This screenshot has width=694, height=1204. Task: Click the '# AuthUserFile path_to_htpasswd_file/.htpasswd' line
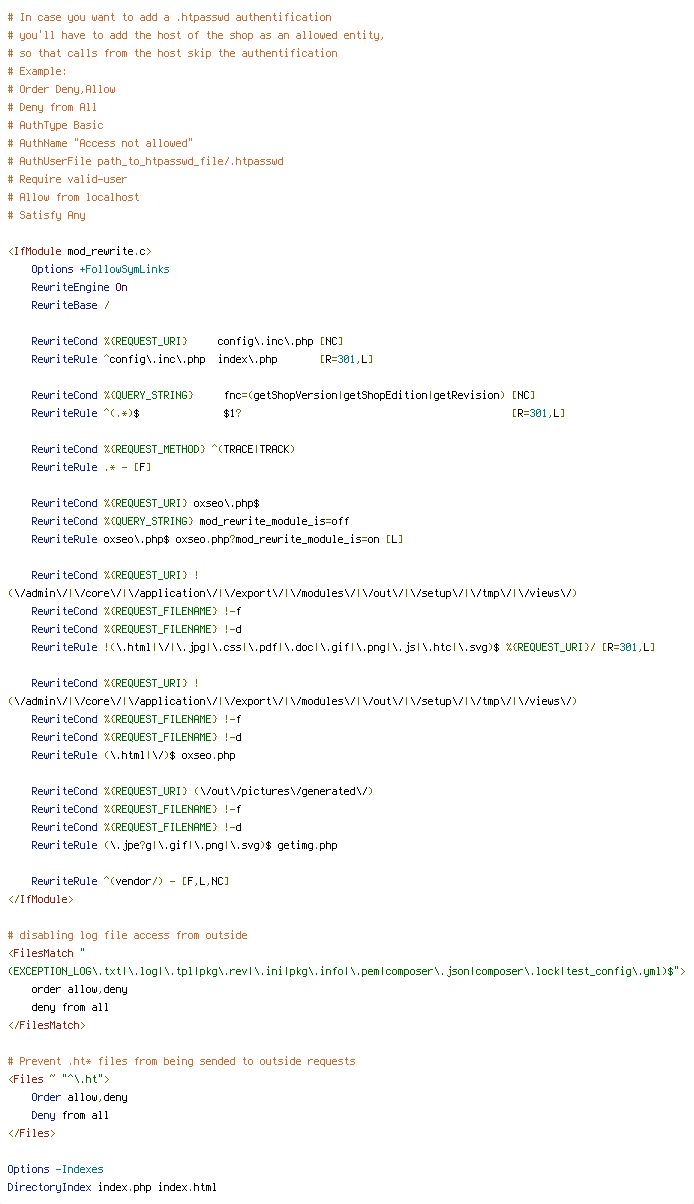click(145, 161)
